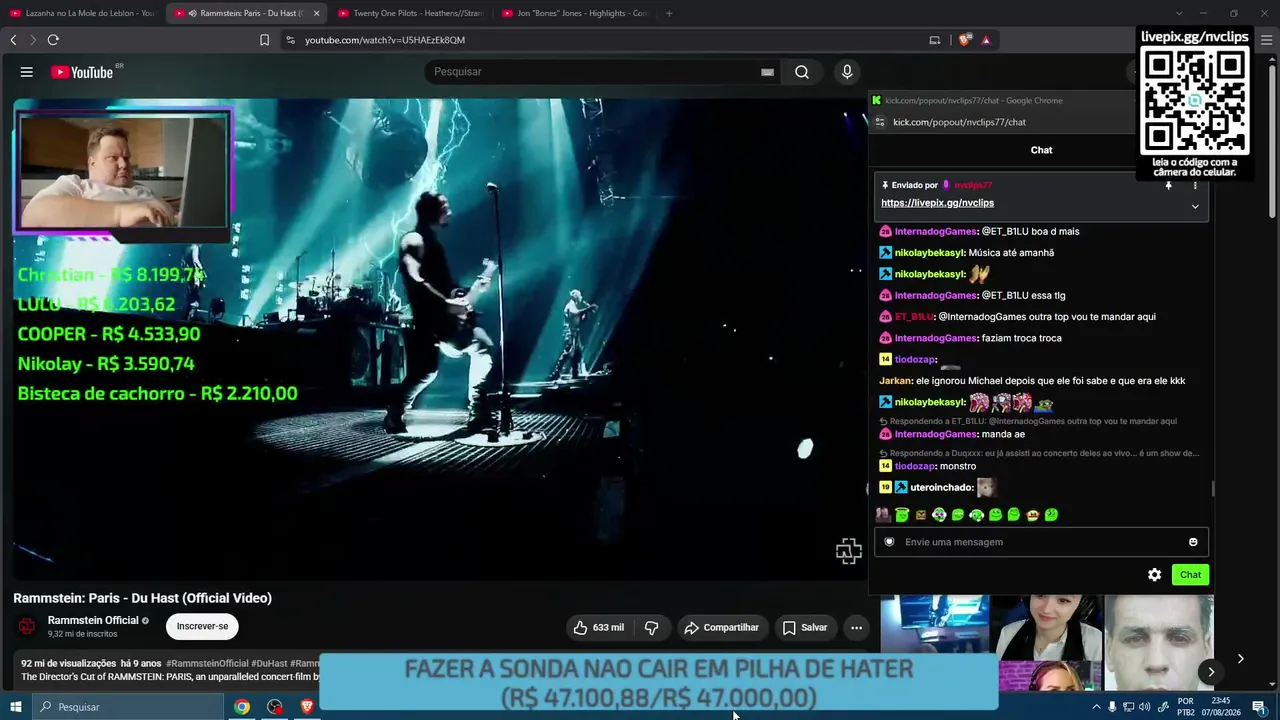Click the uteroinchado username in chat
Image resolution: width=1280 pixels, height=720 pixels.
pyautogui.click(x=941, y=488)
